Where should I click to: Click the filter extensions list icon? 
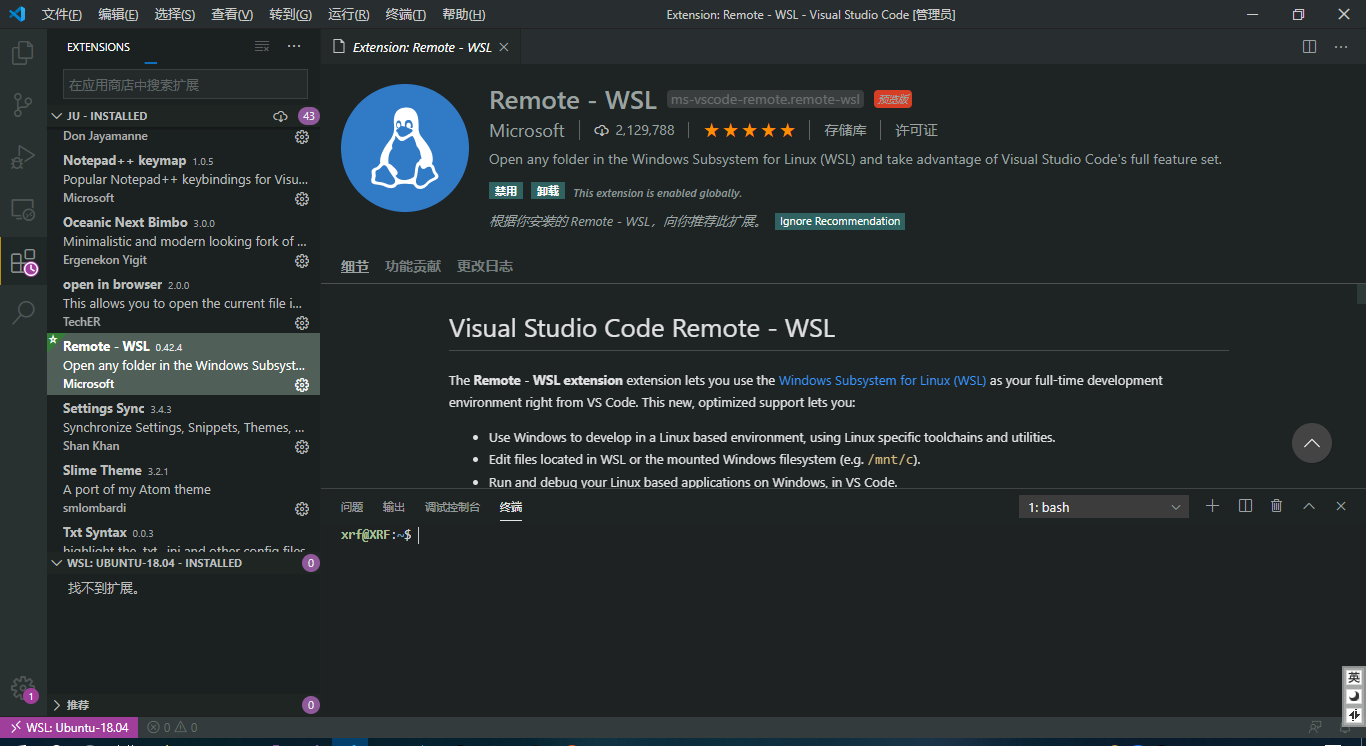point(262,47)
